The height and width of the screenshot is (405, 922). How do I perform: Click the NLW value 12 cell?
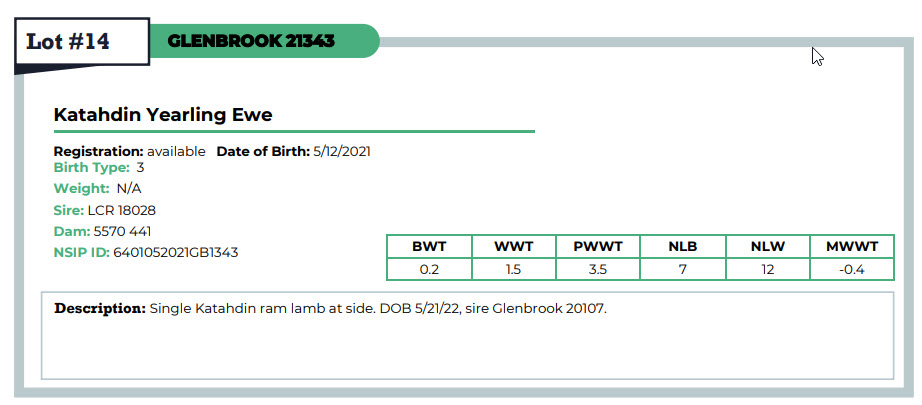tap(767, 269)
